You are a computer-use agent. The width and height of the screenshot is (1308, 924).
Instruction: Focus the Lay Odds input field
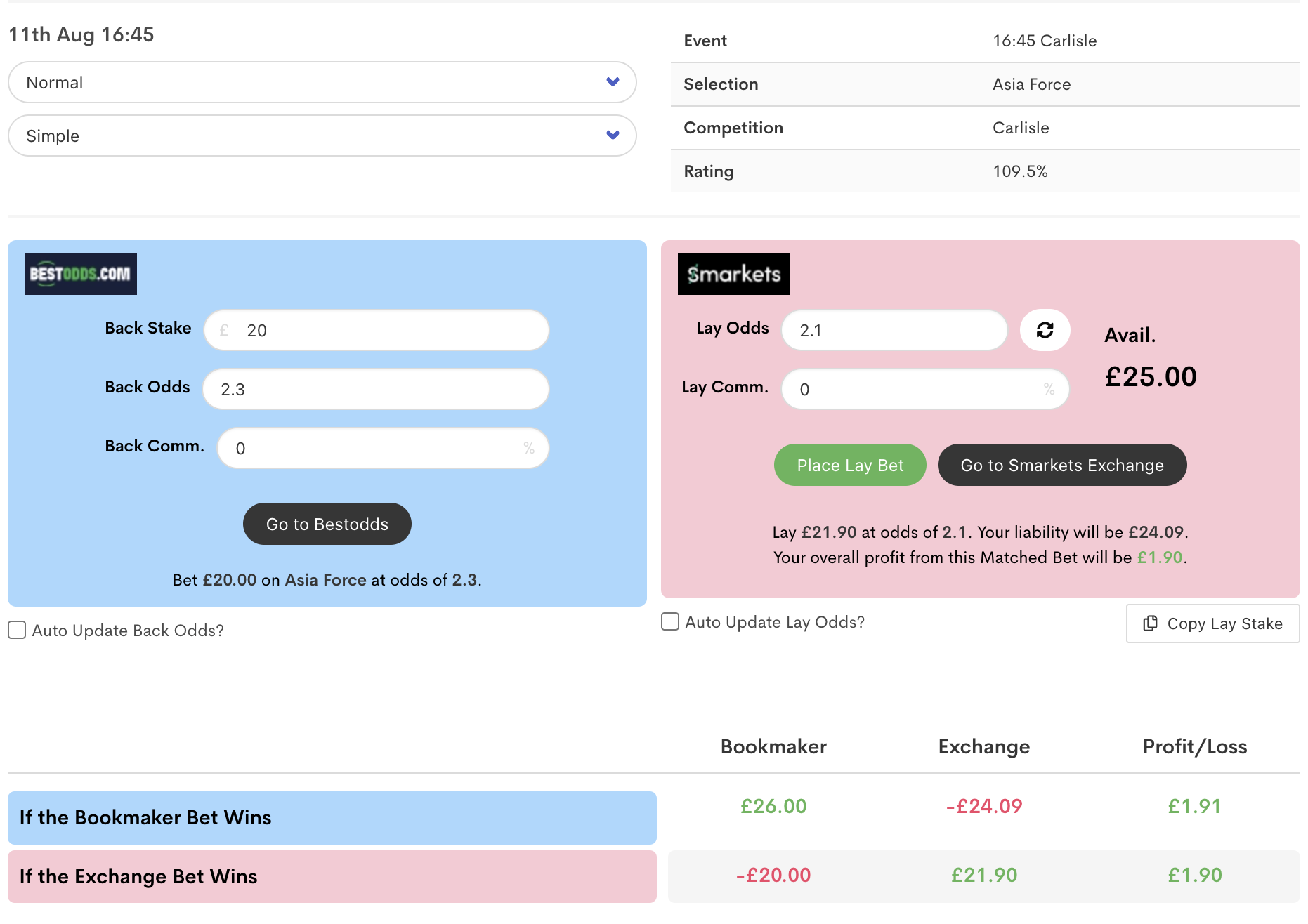click(894, 330)
